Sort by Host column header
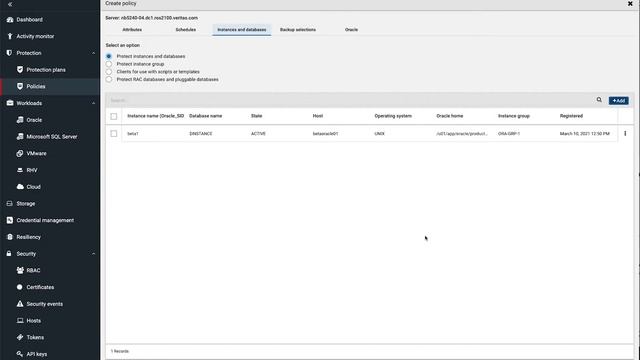Viewport: 640px width, 360px height. point(318,116)
